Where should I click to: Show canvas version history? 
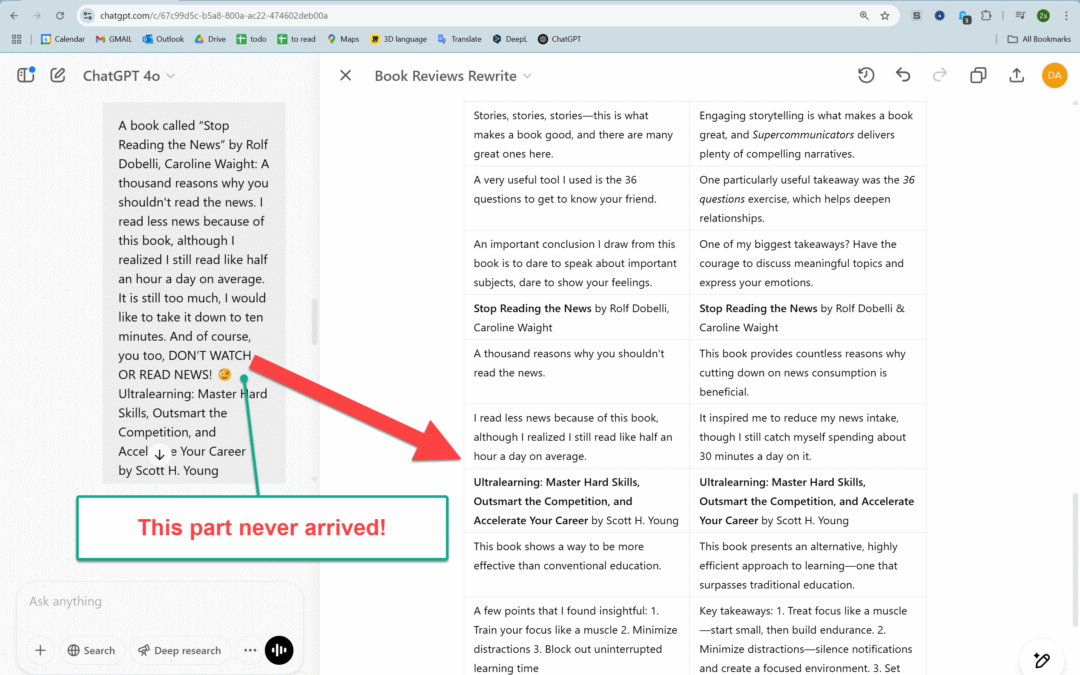(866, 76)
